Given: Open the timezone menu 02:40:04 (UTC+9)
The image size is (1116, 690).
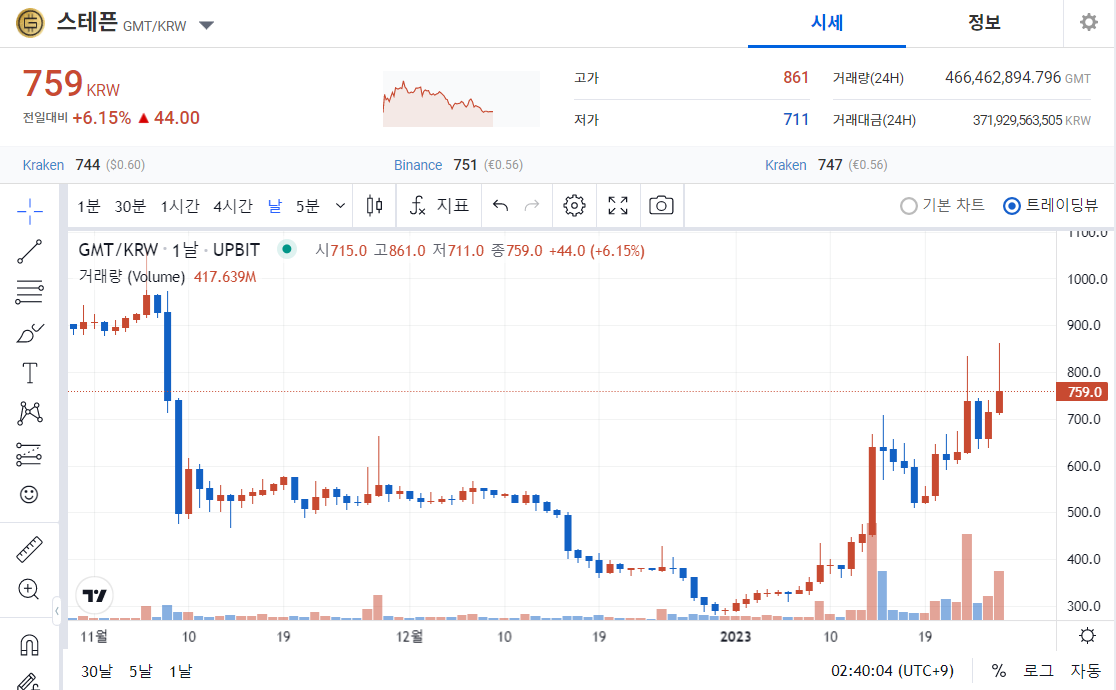Looking at the screenshot, I should tap(893, 671).
